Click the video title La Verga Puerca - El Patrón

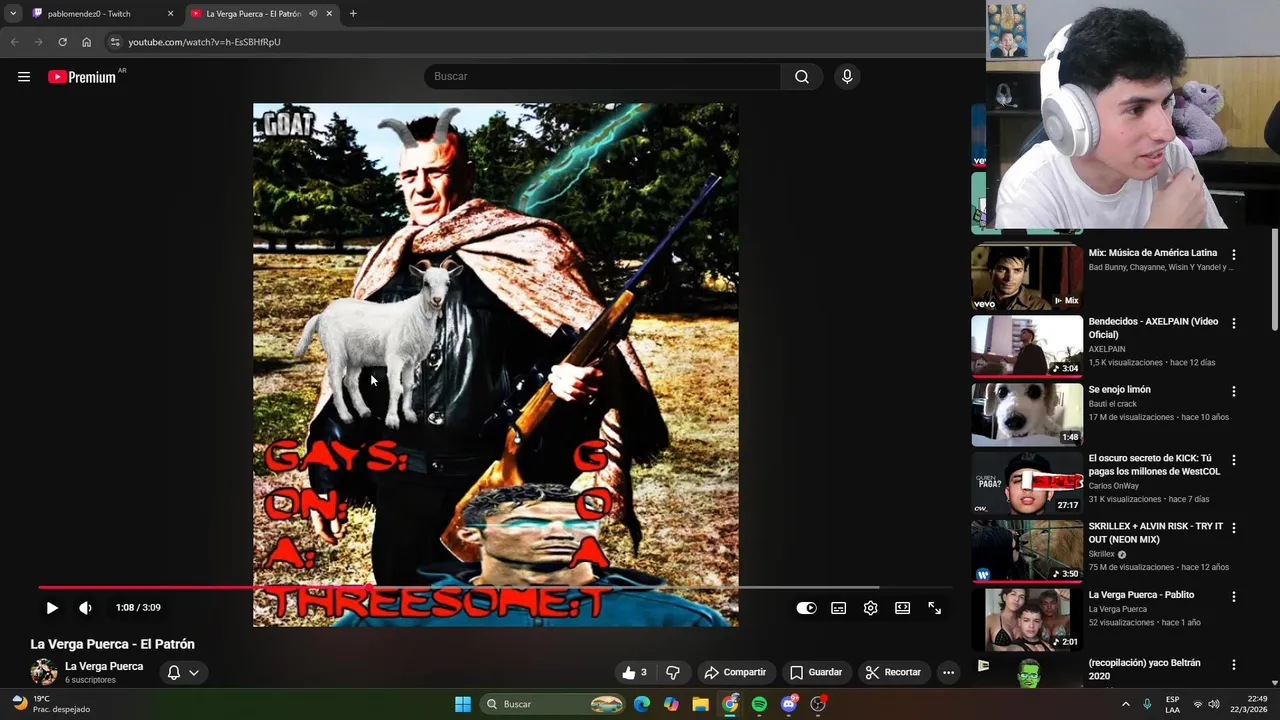tap(113, 644)
